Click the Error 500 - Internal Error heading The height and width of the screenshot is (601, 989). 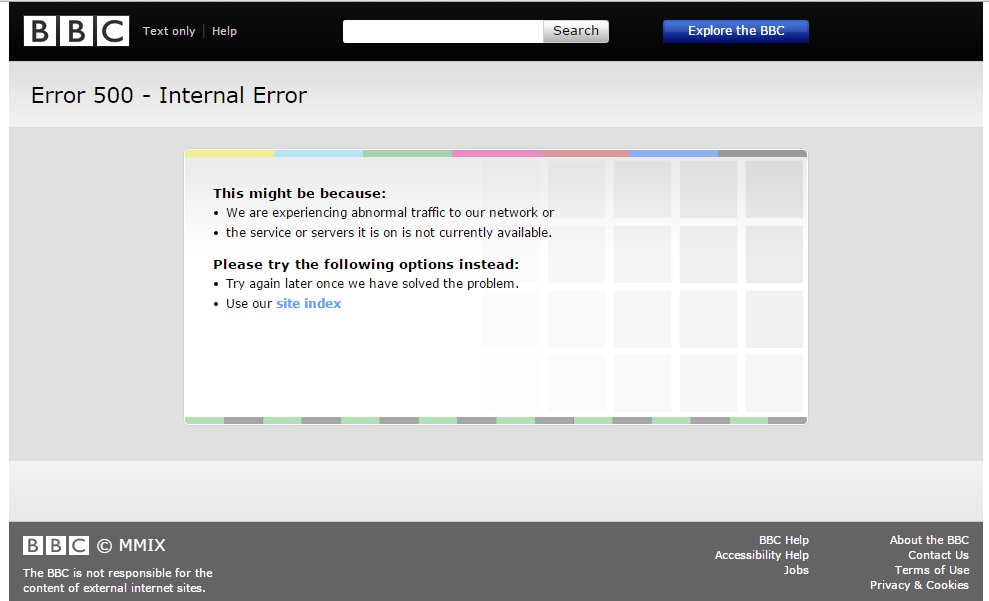[x=169, y=95]
